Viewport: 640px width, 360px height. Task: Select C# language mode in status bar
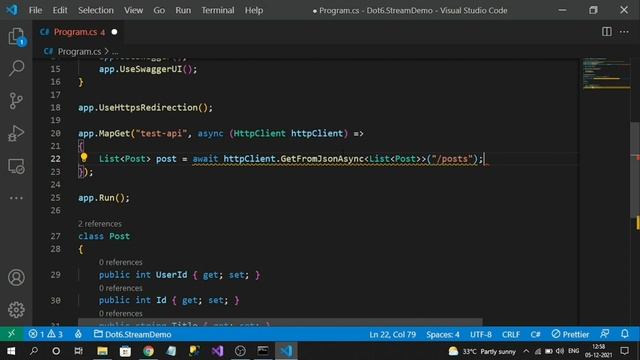pyautogui.click(x=536, y=334)
